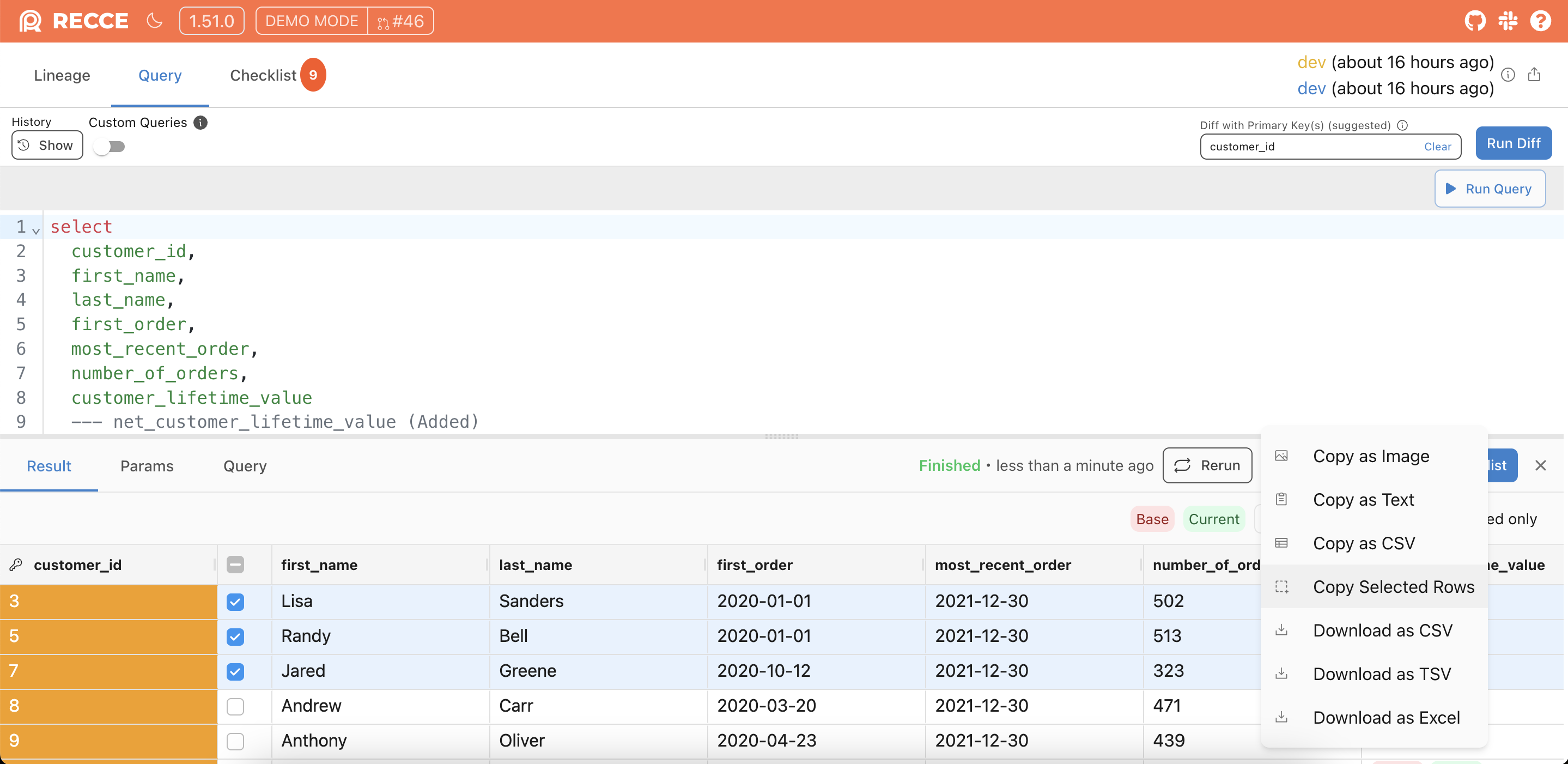This screenshot has width=1568, height=764.
Task: Open the GitHub icon link
Action: (1475, 21)
